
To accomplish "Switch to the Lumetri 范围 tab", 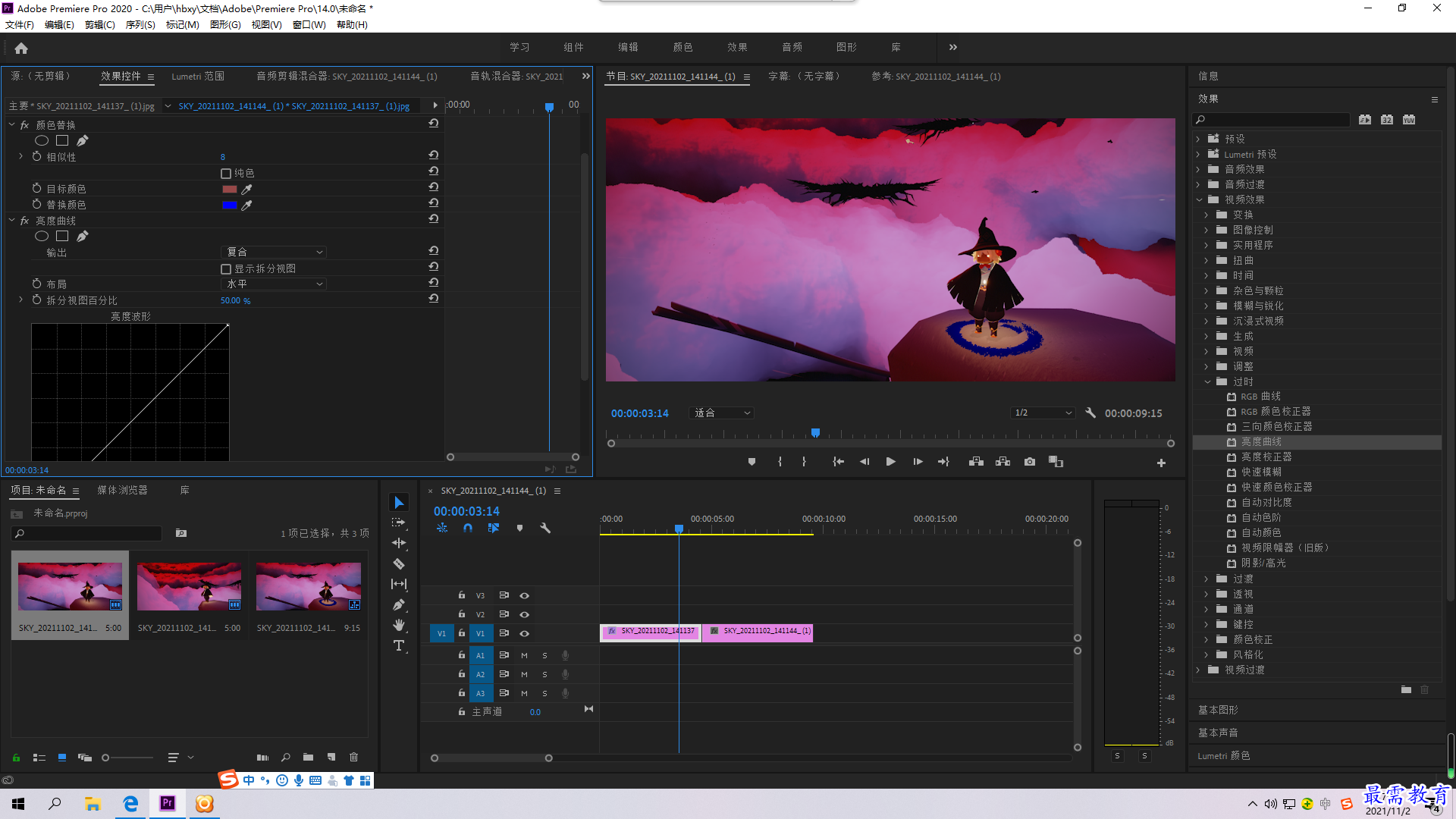I will [198, 77].
